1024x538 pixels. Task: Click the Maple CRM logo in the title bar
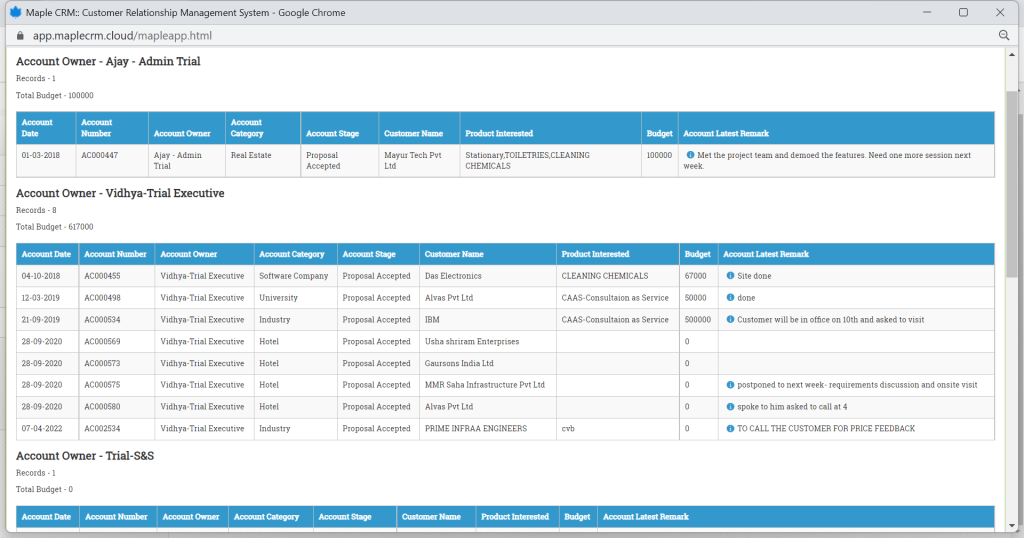(16, 12)
